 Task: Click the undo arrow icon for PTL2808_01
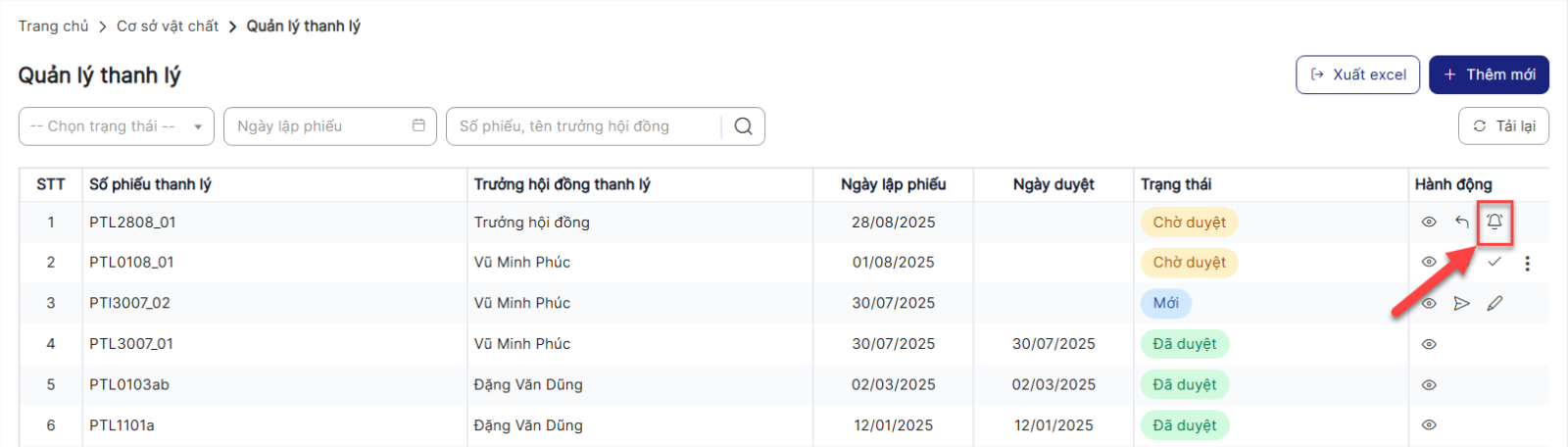point(1461,222)
